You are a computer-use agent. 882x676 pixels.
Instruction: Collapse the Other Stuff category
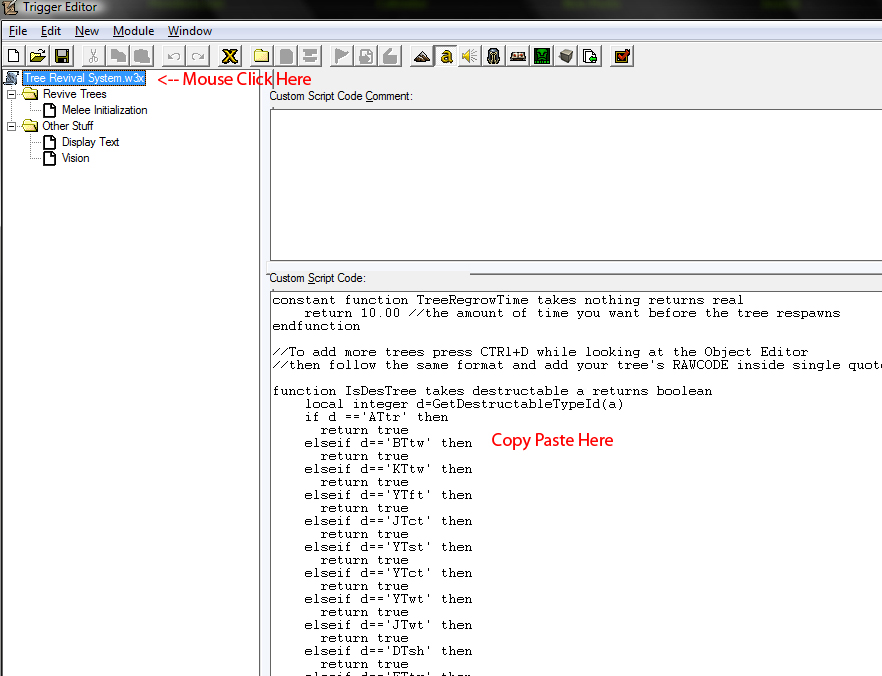[x=11, y=126]
